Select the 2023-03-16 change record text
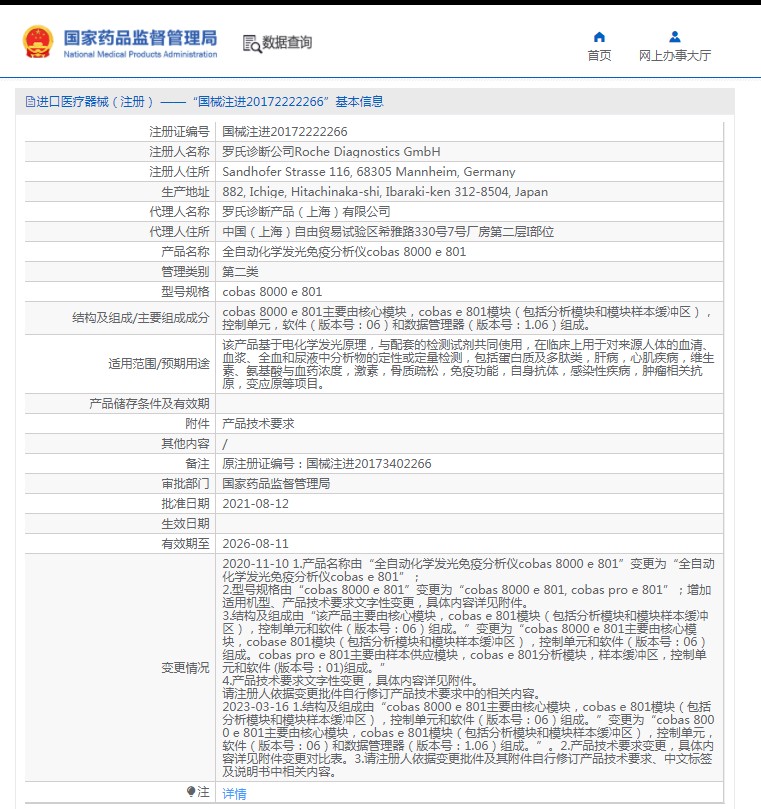 (468, 739)
